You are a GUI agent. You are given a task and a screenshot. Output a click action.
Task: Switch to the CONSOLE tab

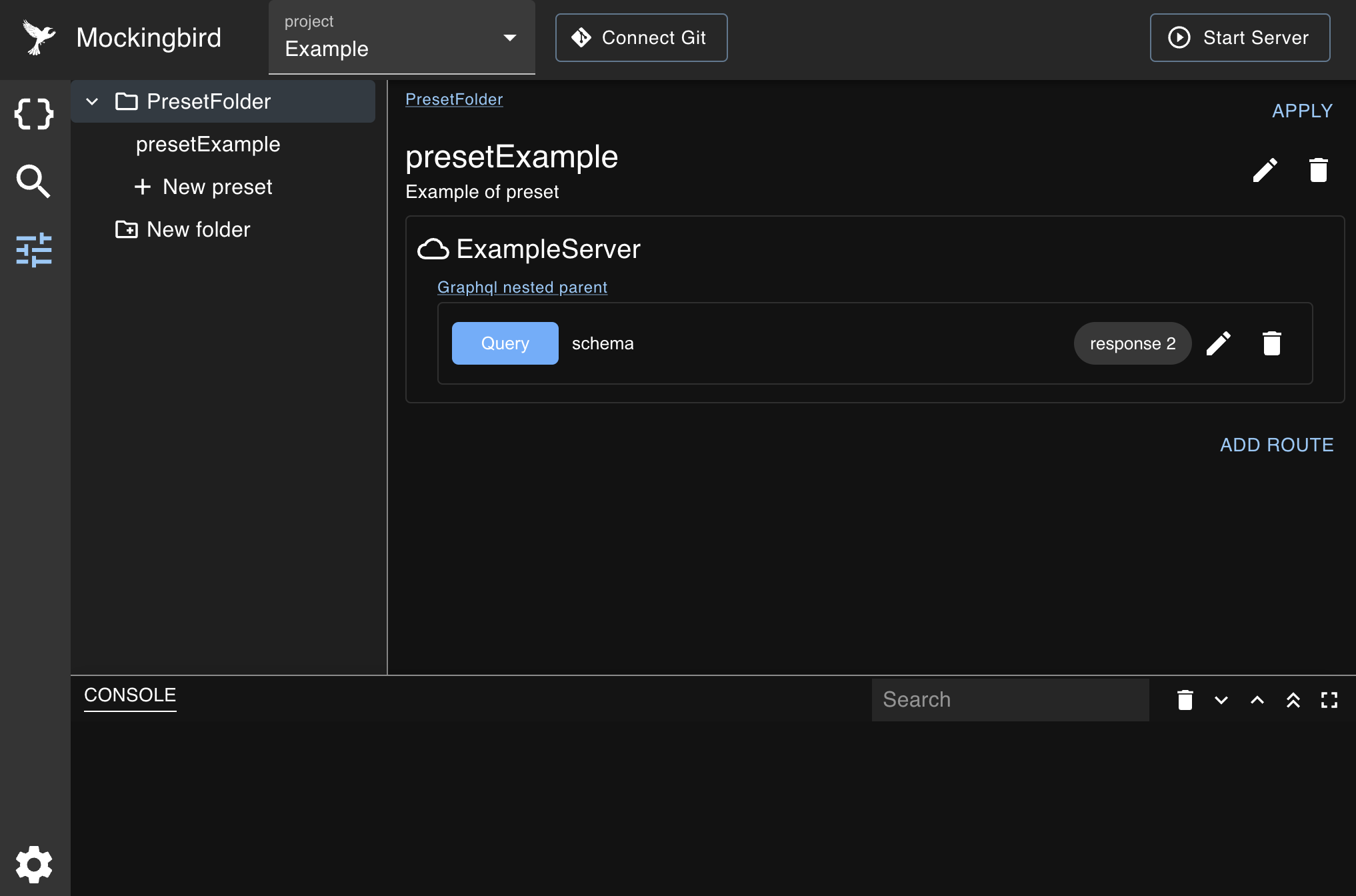coord(130,695)
